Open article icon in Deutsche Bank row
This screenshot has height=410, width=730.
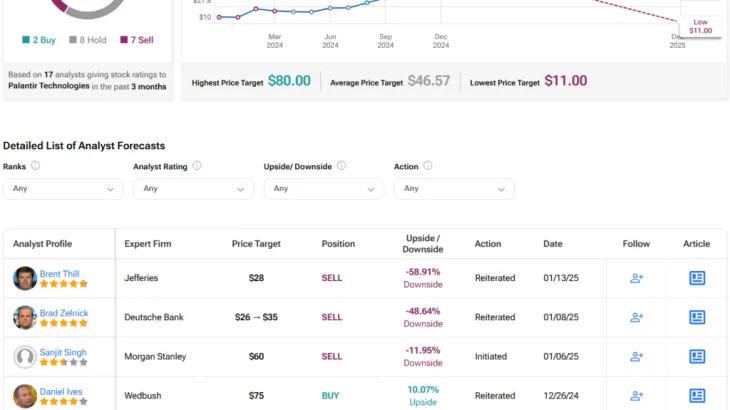pyautogui.click(x=697, y=317)
